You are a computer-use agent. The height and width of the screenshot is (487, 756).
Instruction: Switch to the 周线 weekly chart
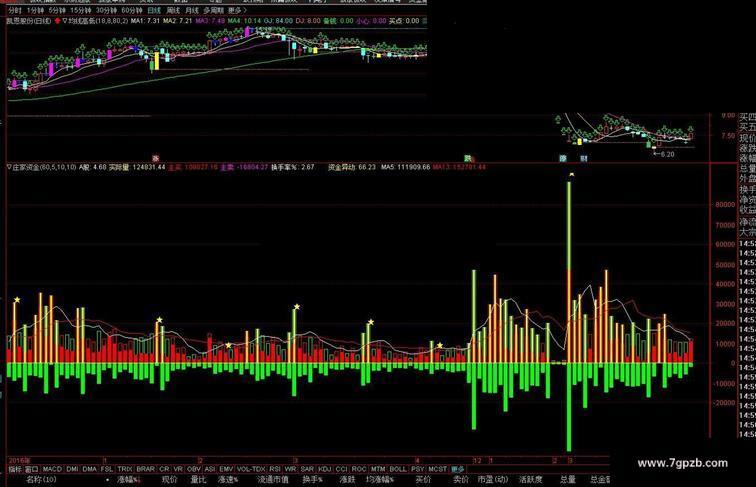[x=173, y=10]
